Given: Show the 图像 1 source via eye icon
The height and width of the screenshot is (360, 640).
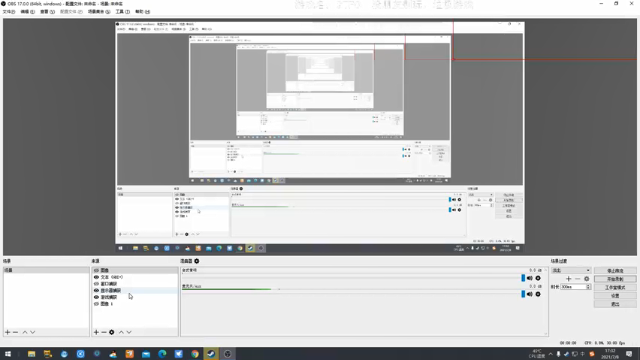Looking at the screenshot, I should tap(96, 304).
